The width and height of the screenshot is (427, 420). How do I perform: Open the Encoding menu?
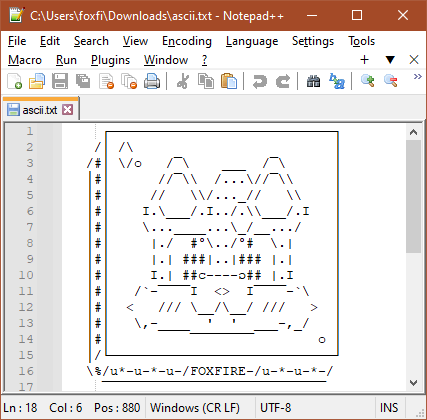[187, 41]
